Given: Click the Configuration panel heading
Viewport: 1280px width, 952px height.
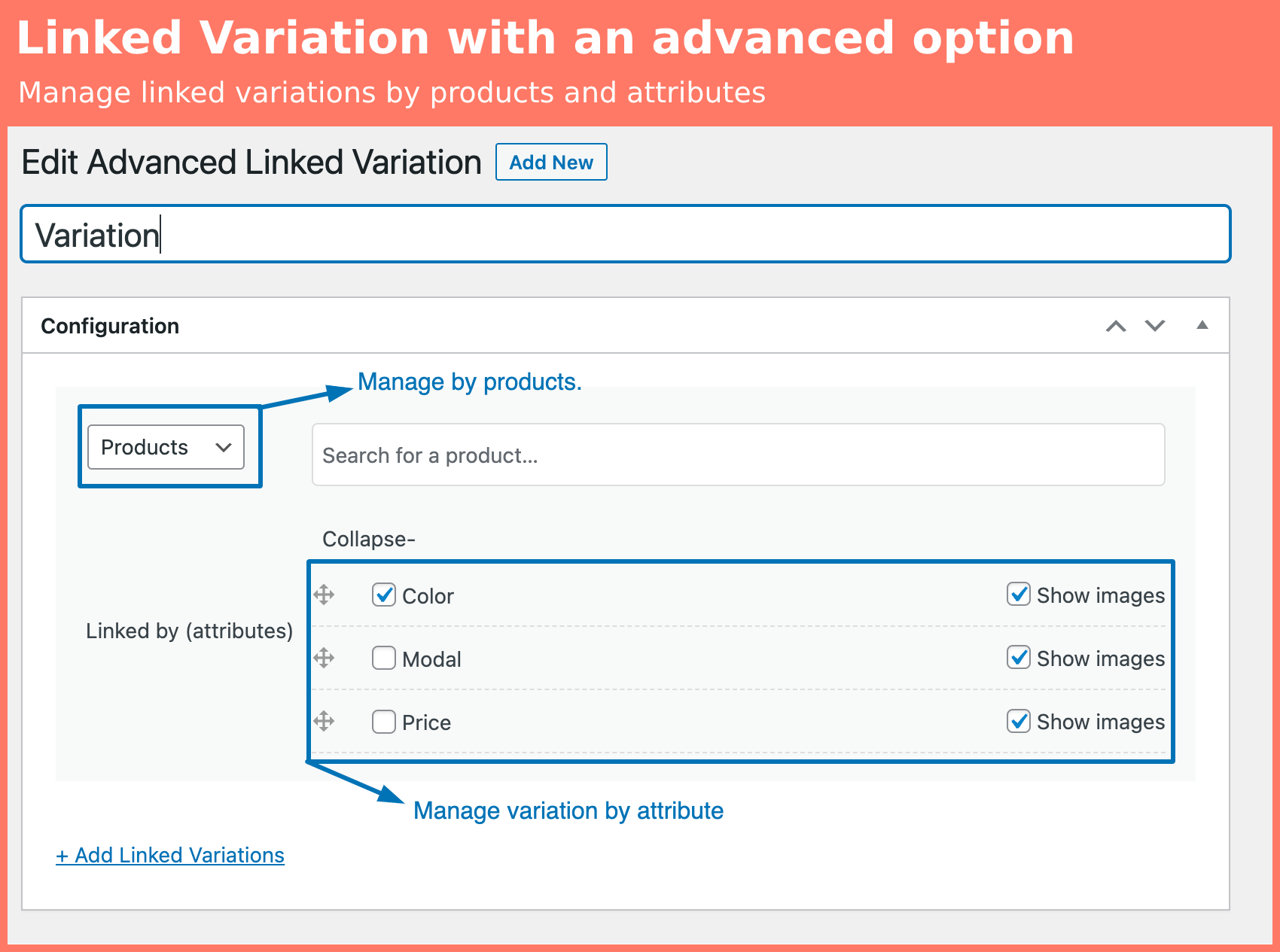Looking at the screenshot, I should [110, 326].
